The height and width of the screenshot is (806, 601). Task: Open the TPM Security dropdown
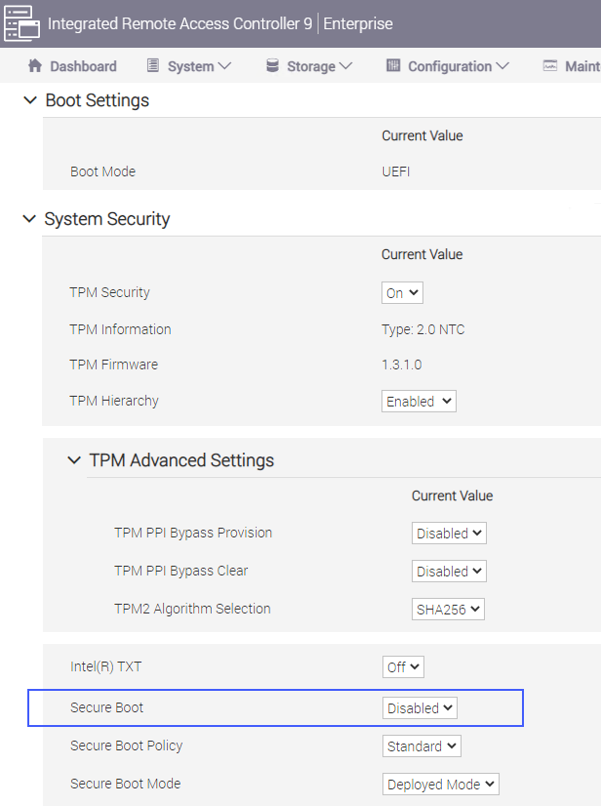click(403, 293)
